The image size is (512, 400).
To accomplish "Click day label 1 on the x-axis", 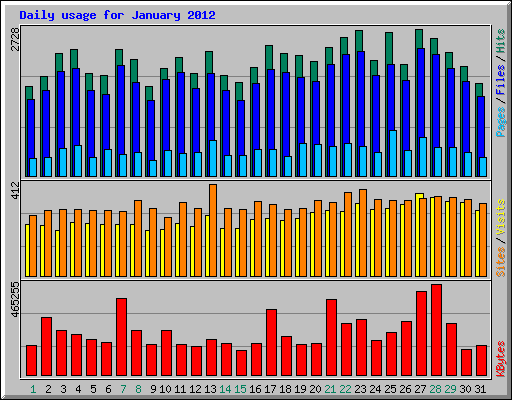I will (33, 389).
